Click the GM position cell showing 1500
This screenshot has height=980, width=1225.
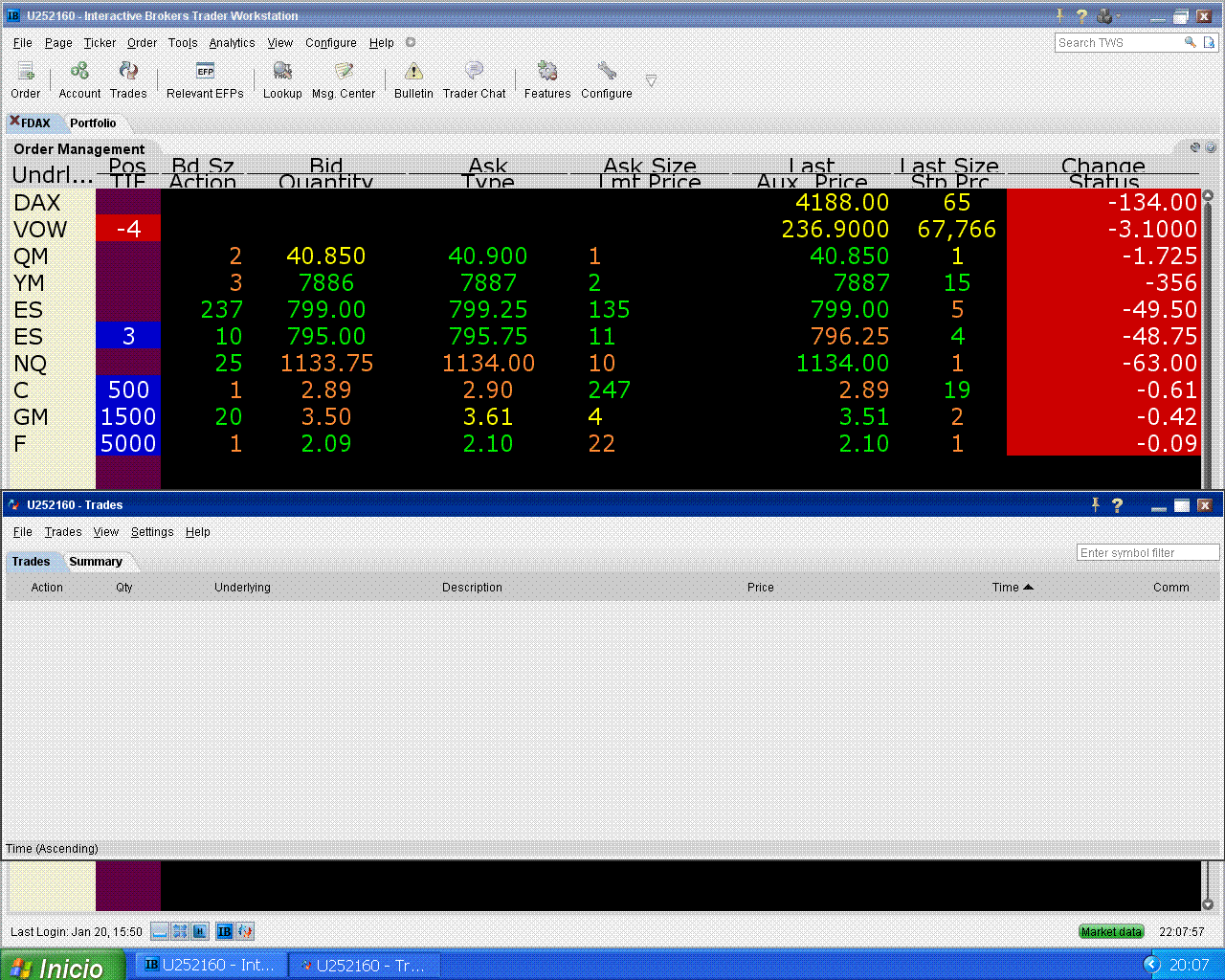(x=128, y=416)
